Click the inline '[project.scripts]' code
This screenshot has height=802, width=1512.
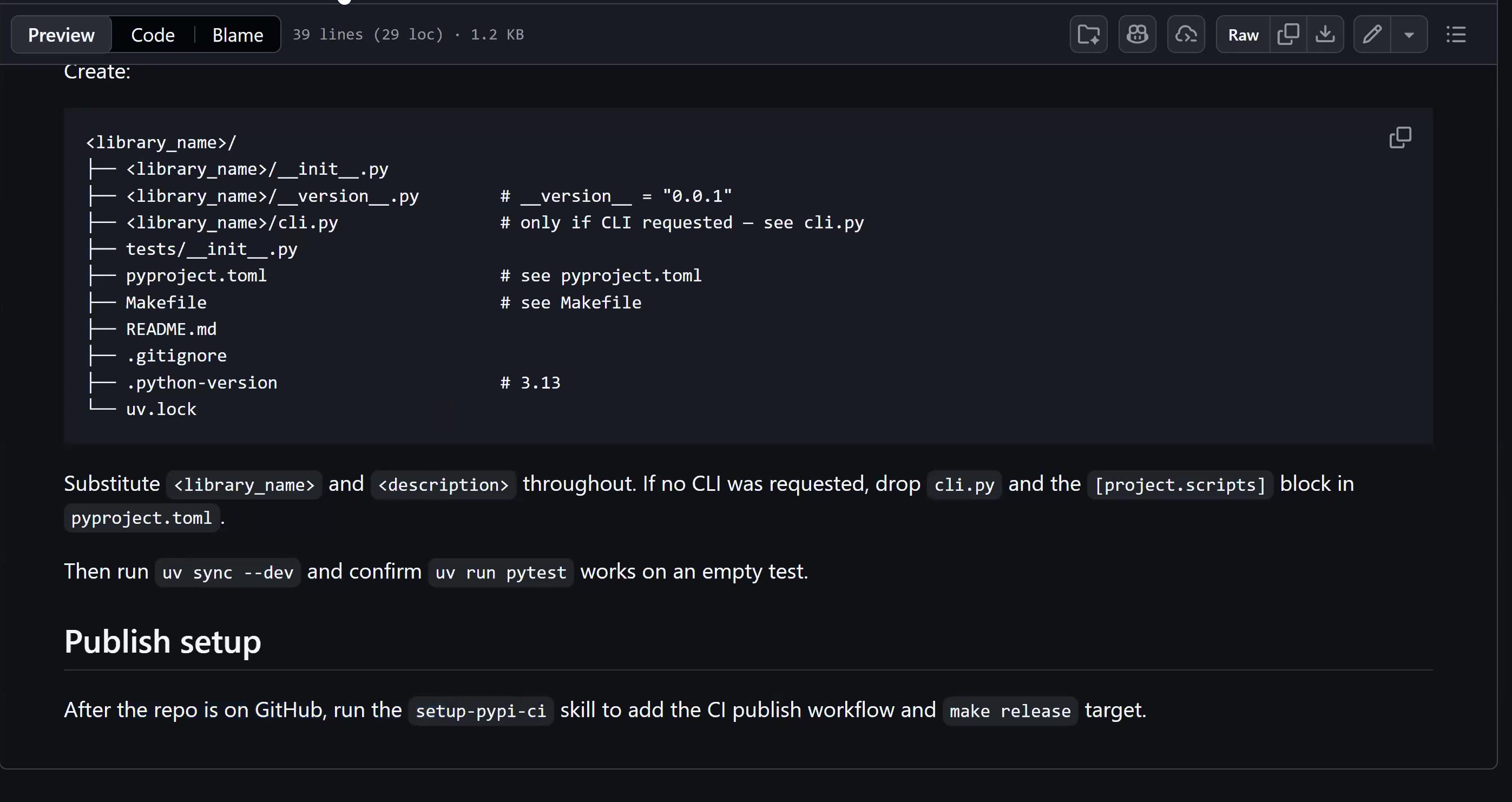click(x=1180, y=484)
